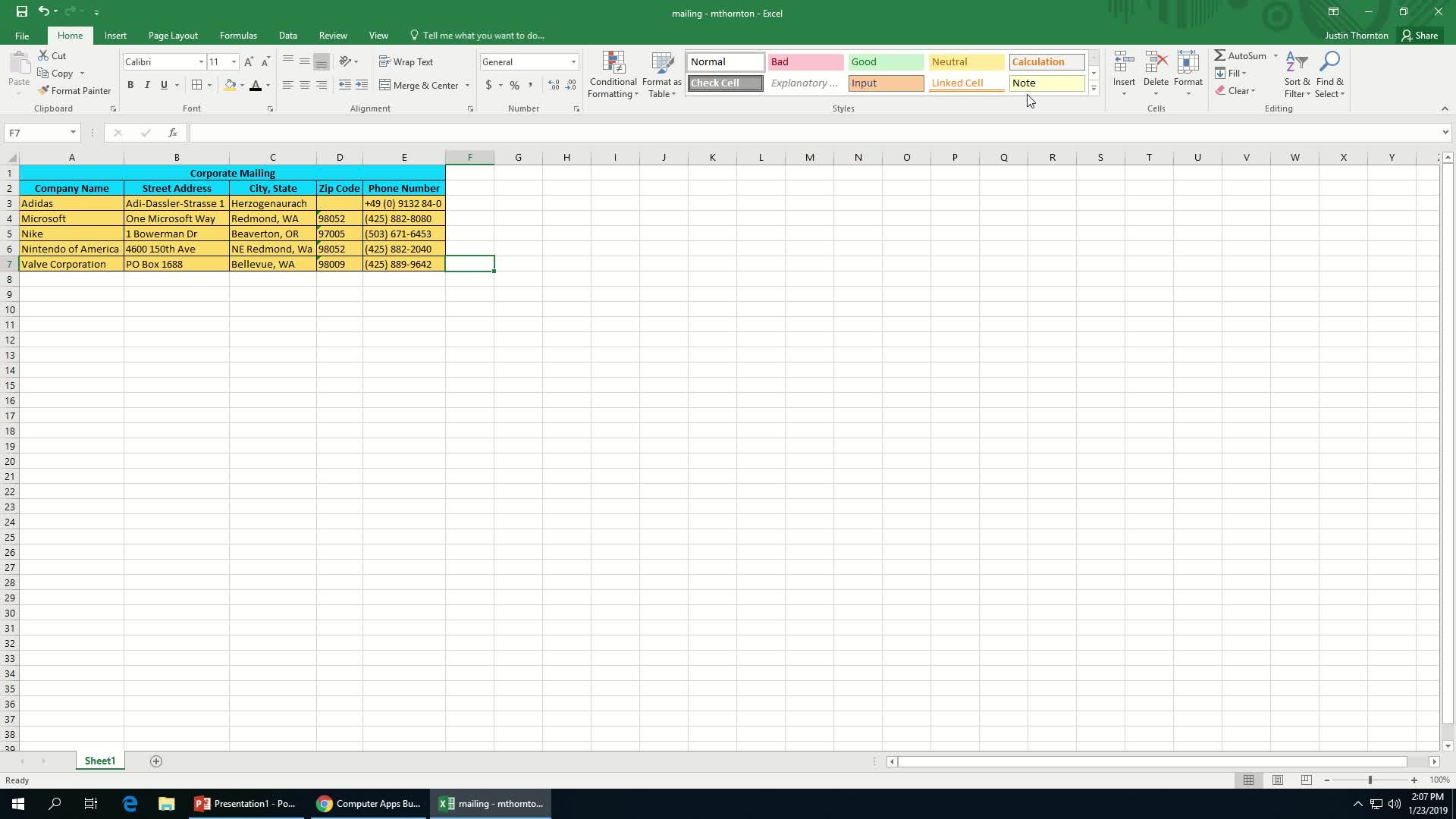Viewport: 1456px width, 819px height.
Task: Decrease indent icon
Action: point(345,85)
